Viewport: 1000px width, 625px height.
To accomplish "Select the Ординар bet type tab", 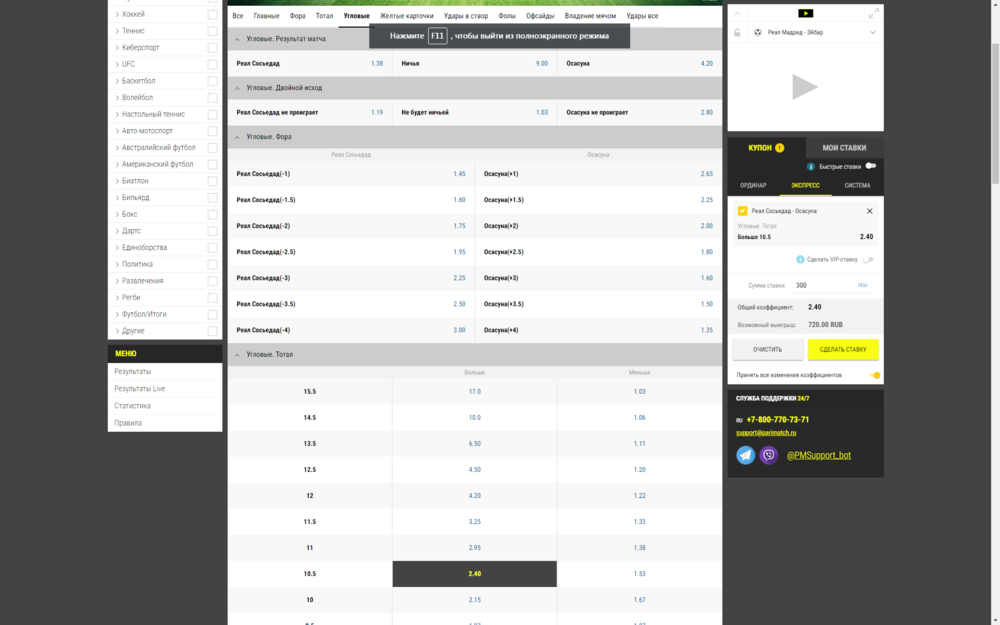I will click(x=753, y=186).
